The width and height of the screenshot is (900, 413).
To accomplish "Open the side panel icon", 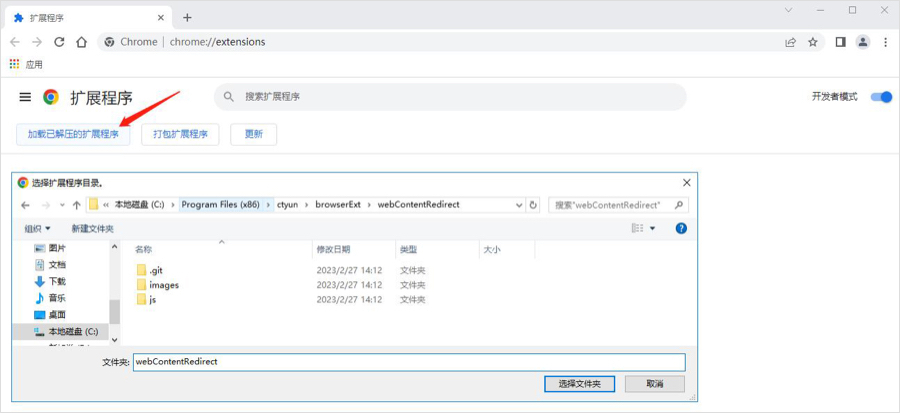I will pyautogui.click(x=840, y=42).
